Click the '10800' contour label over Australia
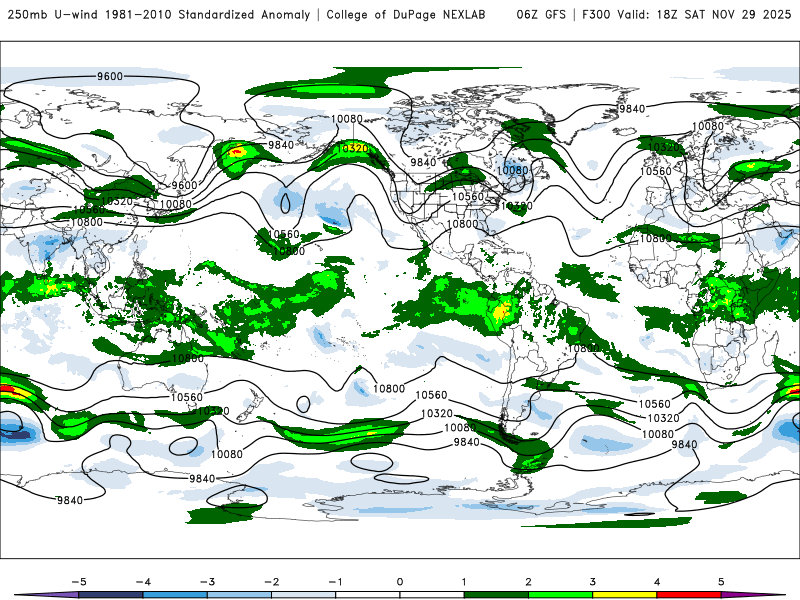Viewport: 800px width, 600px height. pos(187,359)
